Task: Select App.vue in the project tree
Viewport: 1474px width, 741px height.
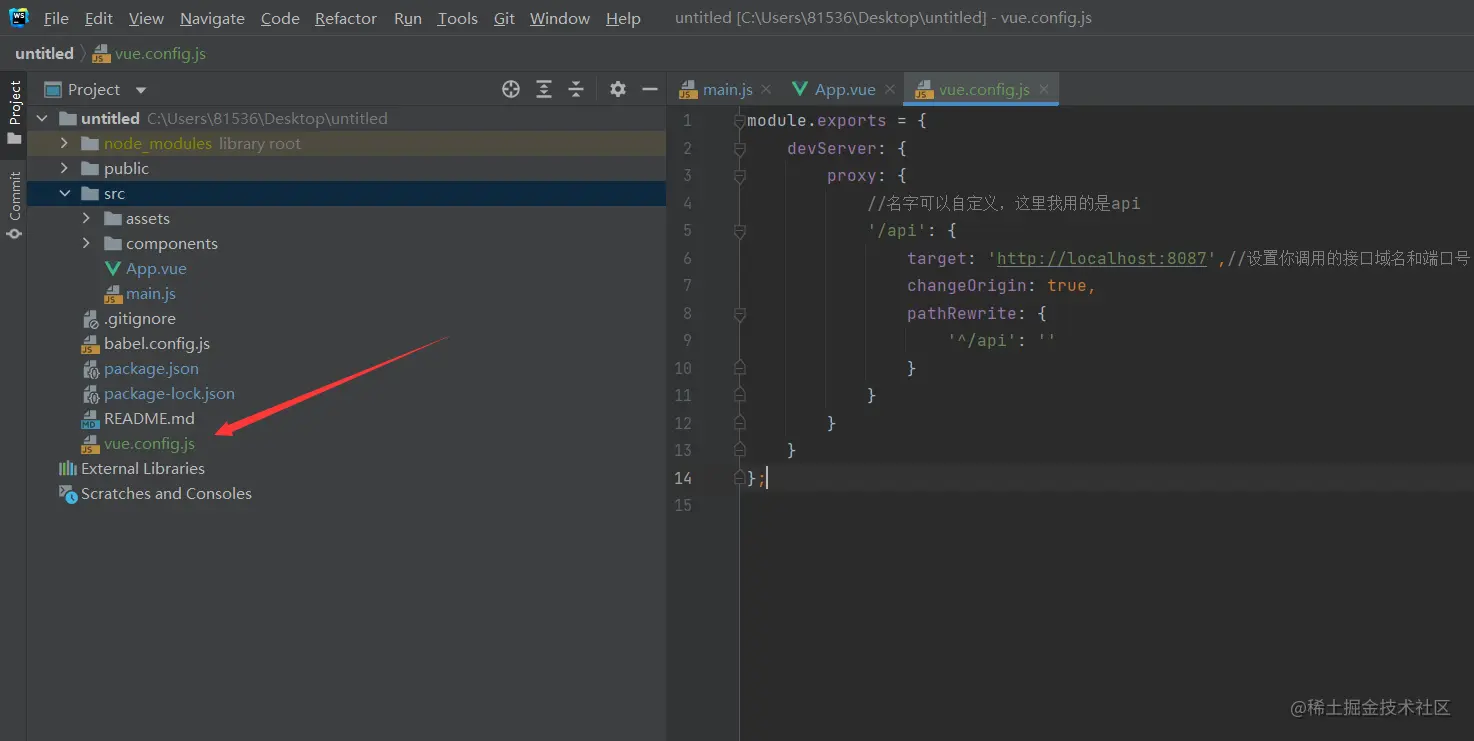Action: tap(156, 268)
